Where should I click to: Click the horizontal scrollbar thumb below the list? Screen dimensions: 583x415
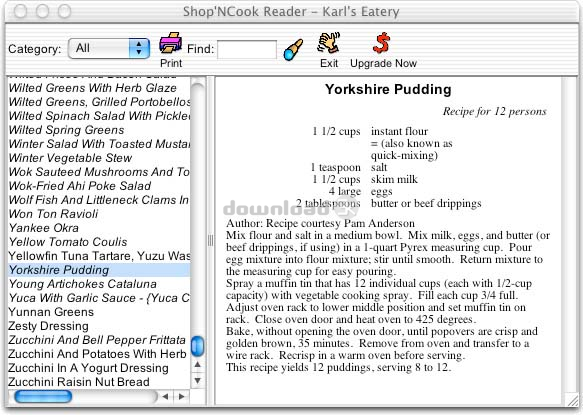pyautogui.click(x=43, y=396)
